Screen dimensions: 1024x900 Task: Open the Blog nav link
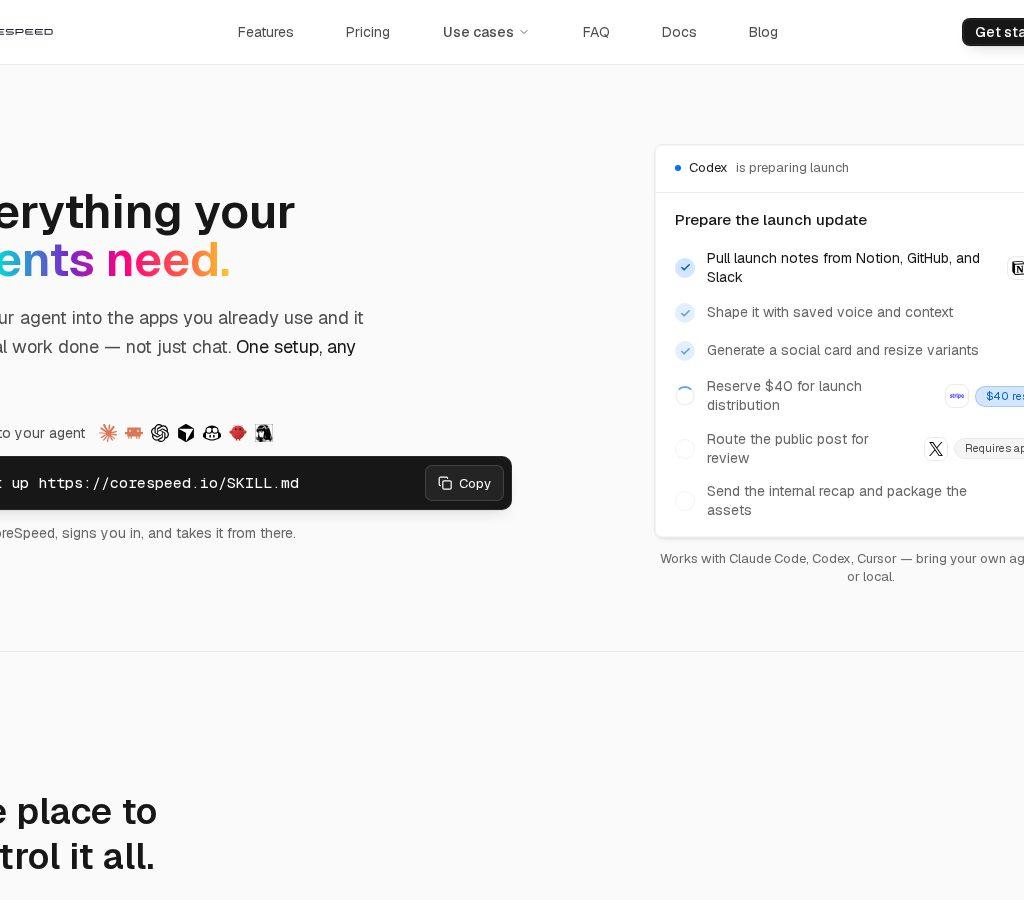763,32
